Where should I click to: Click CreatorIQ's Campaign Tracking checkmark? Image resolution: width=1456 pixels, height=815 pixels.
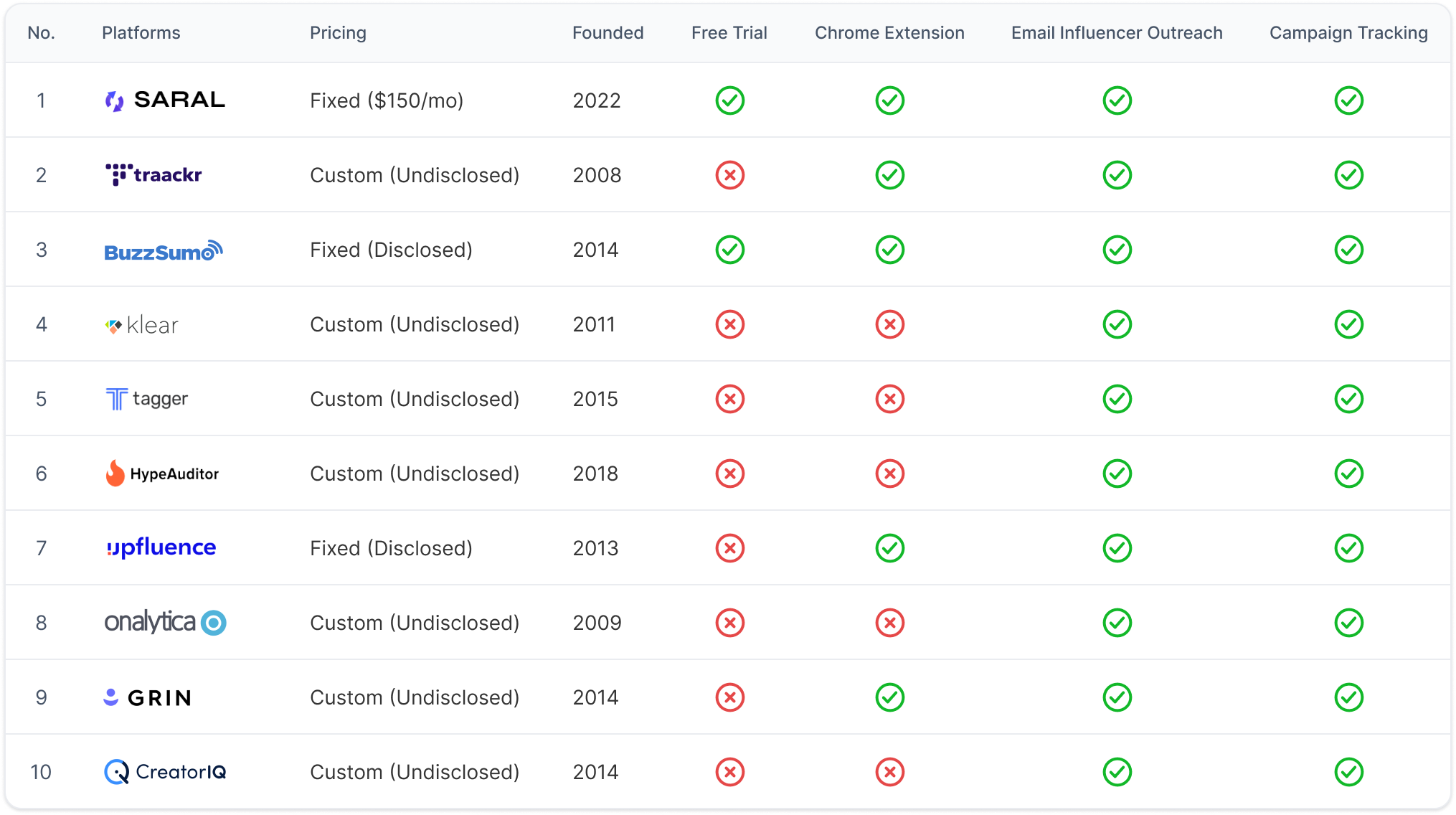point(1349,772)
